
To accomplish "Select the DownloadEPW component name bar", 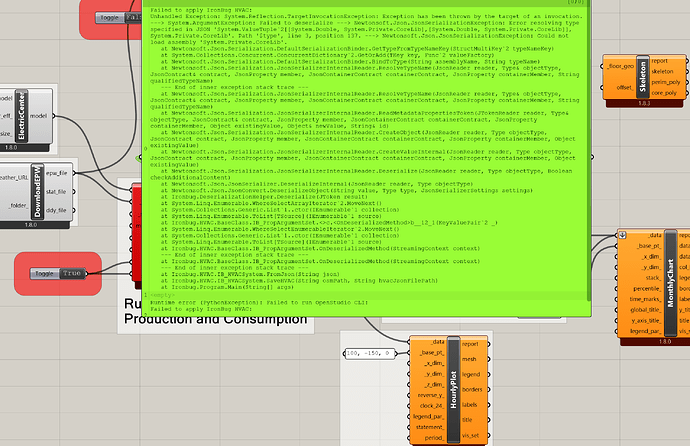I will click(x=37, y=191).
